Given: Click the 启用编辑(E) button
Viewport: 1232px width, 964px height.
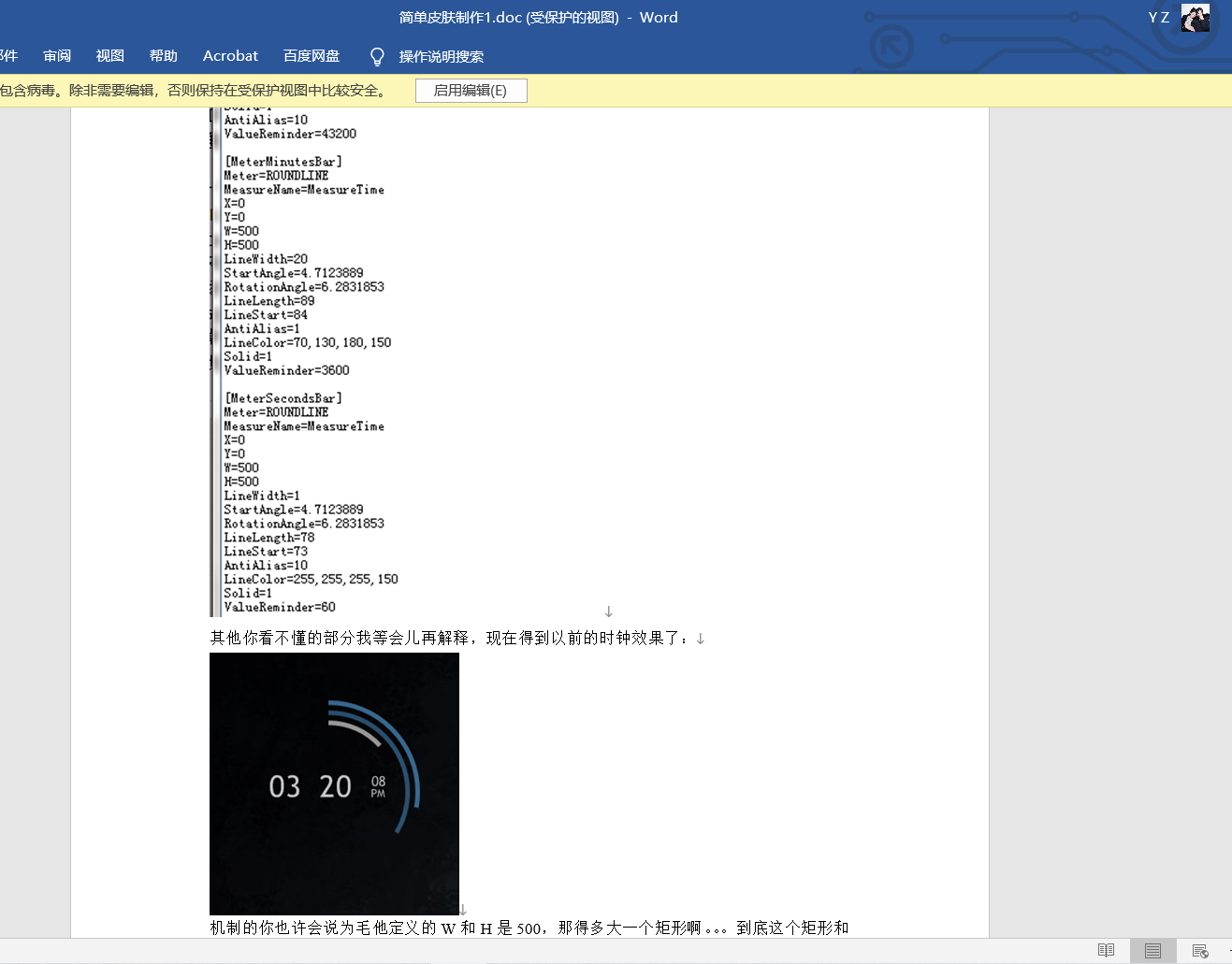Looking at the screenshot, I should (471, 91).
